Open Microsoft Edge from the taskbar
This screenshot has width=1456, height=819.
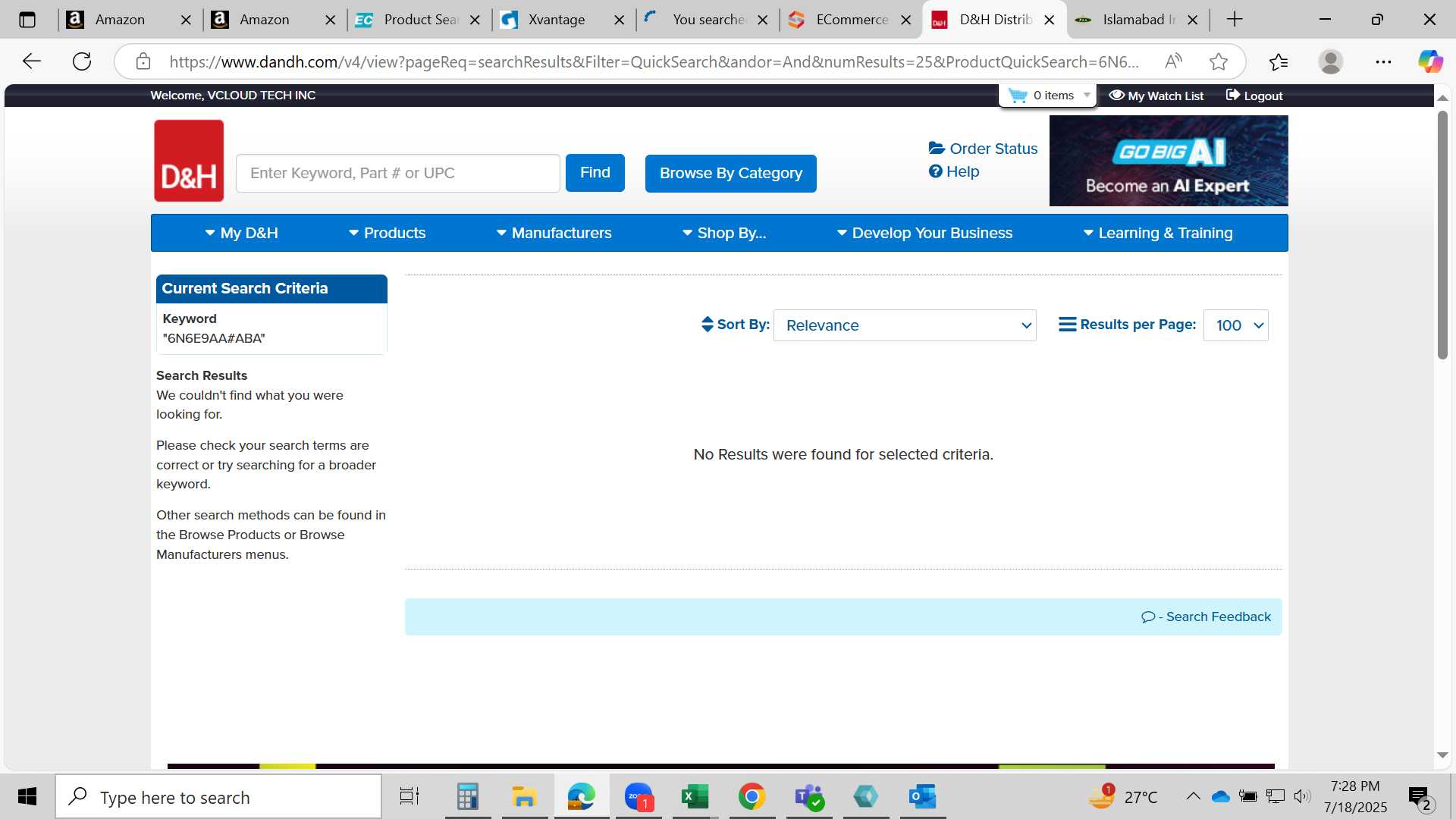(582, 796)
